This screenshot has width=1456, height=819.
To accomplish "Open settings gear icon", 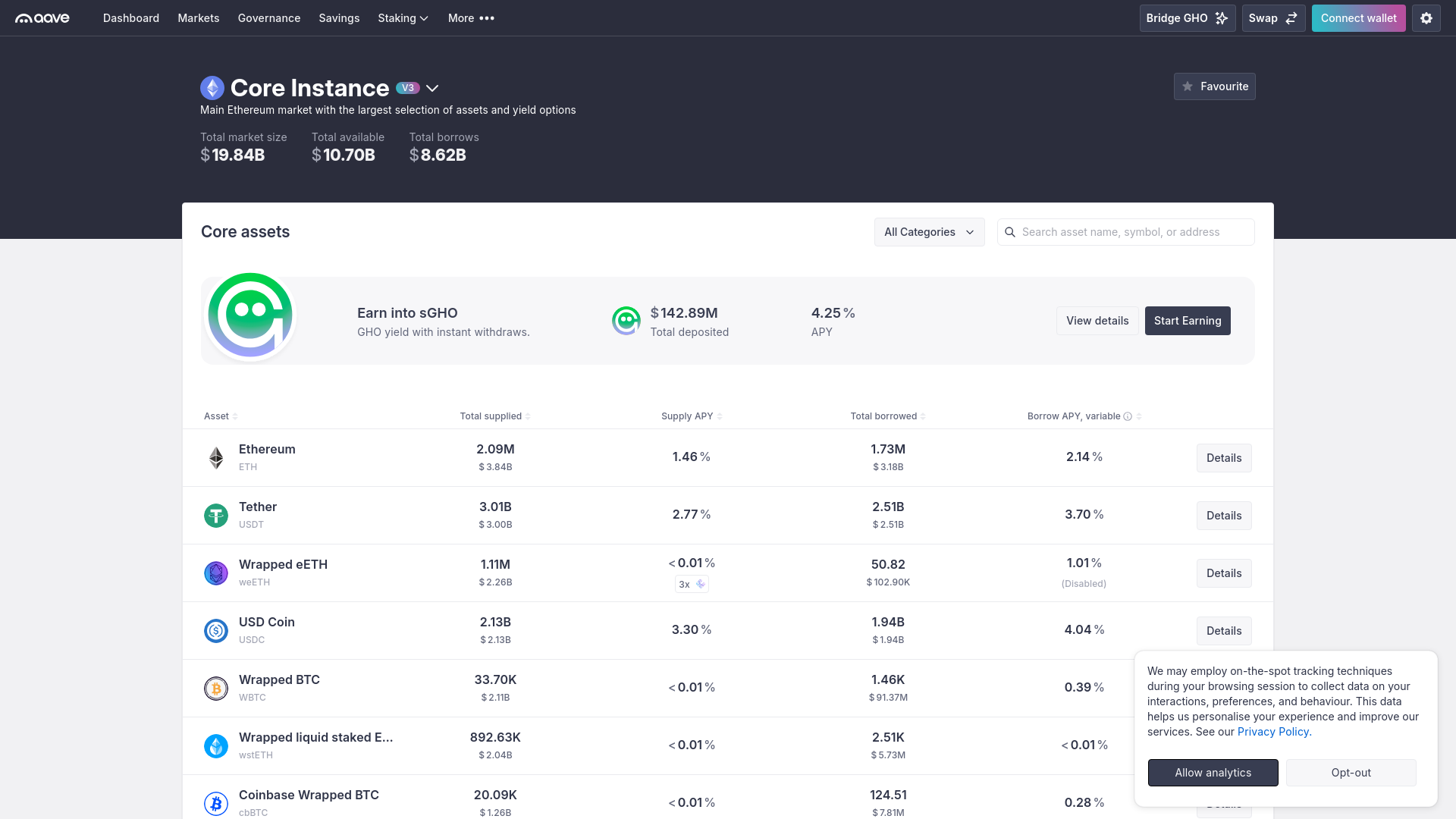I will [1426, 18].
